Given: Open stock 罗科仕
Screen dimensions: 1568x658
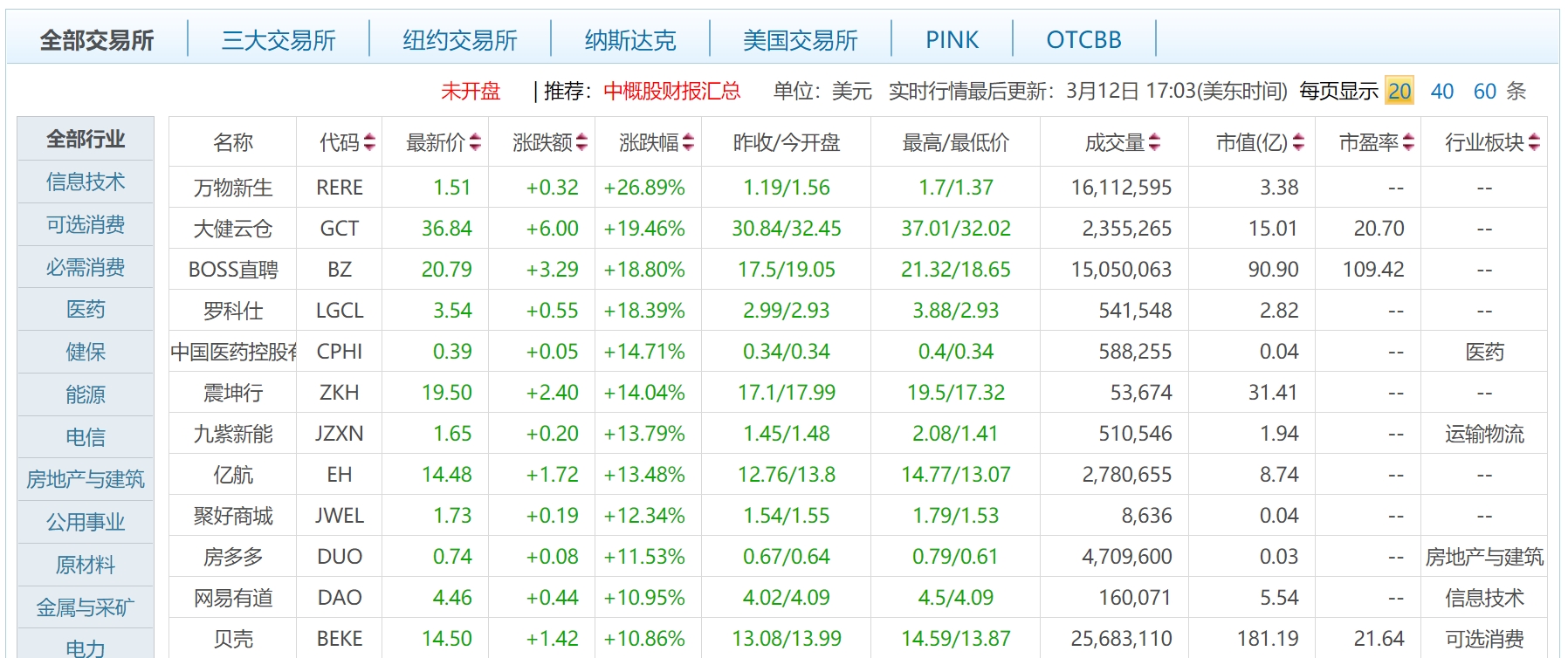Looking at the screenshot, I should click(233, 311).
